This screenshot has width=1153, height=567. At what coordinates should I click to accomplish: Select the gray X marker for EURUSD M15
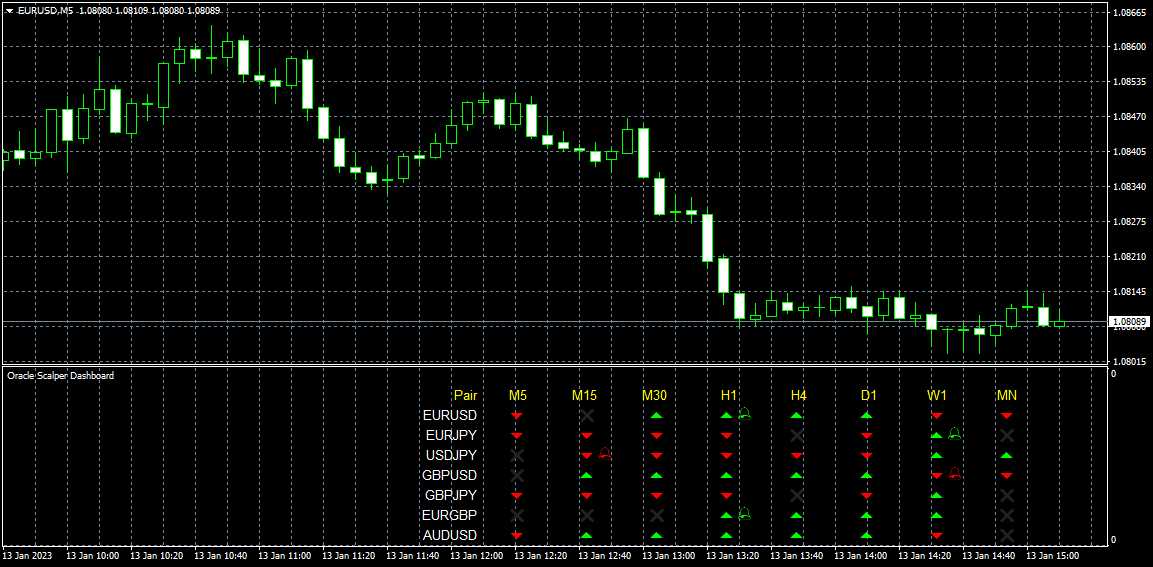tap(587, 416)
